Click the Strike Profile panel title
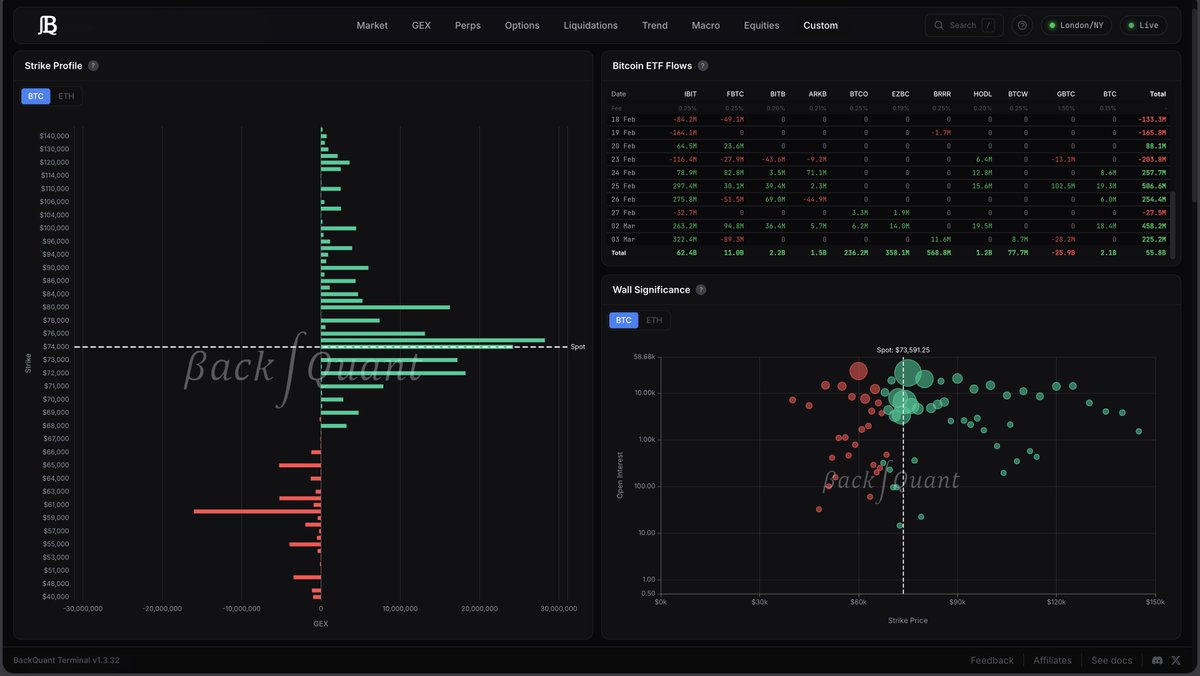The width and height of the screenshot is (1200, 676). coord(54,65)
